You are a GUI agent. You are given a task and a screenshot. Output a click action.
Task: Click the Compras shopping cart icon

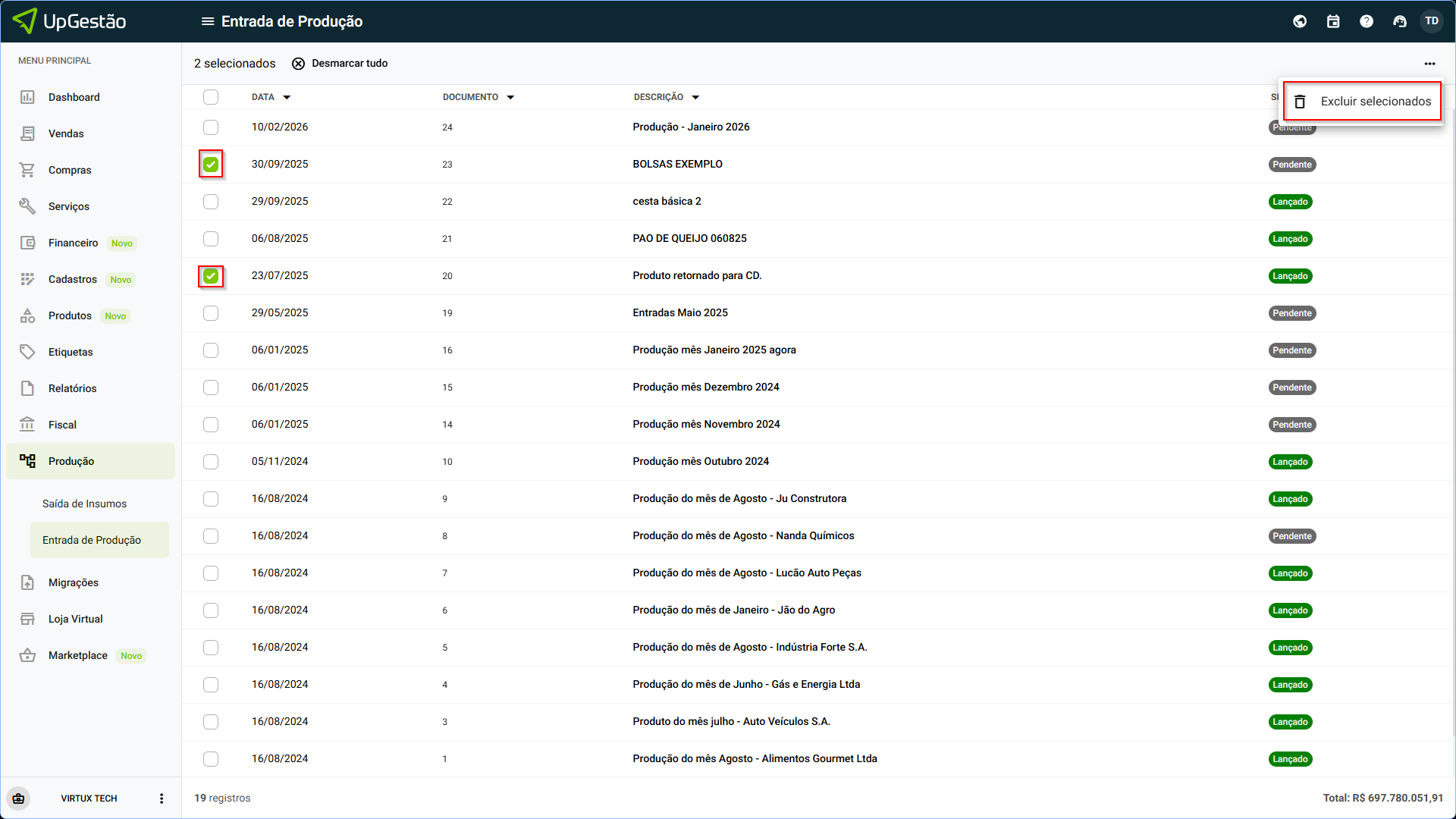[27, 170]
